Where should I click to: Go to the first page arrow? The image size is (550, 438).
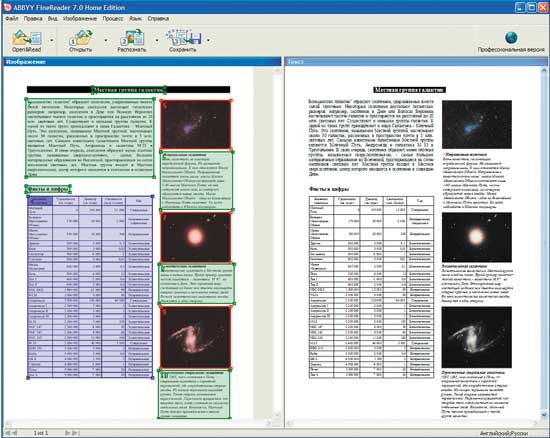pyautogui.click(x=7, y=433)
